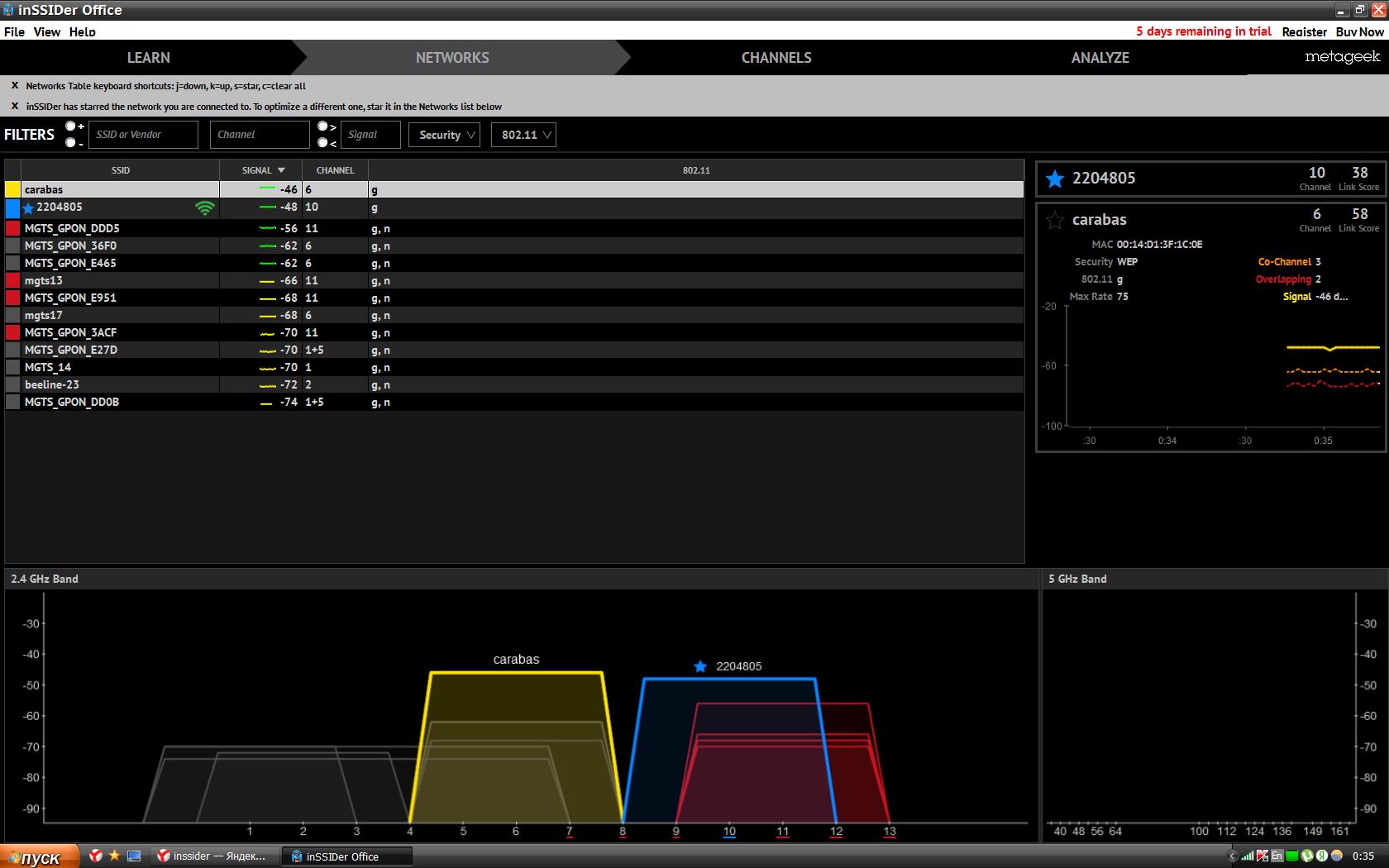Select the MGTS_GPON_36F0 network row

(x=514, y=246)
